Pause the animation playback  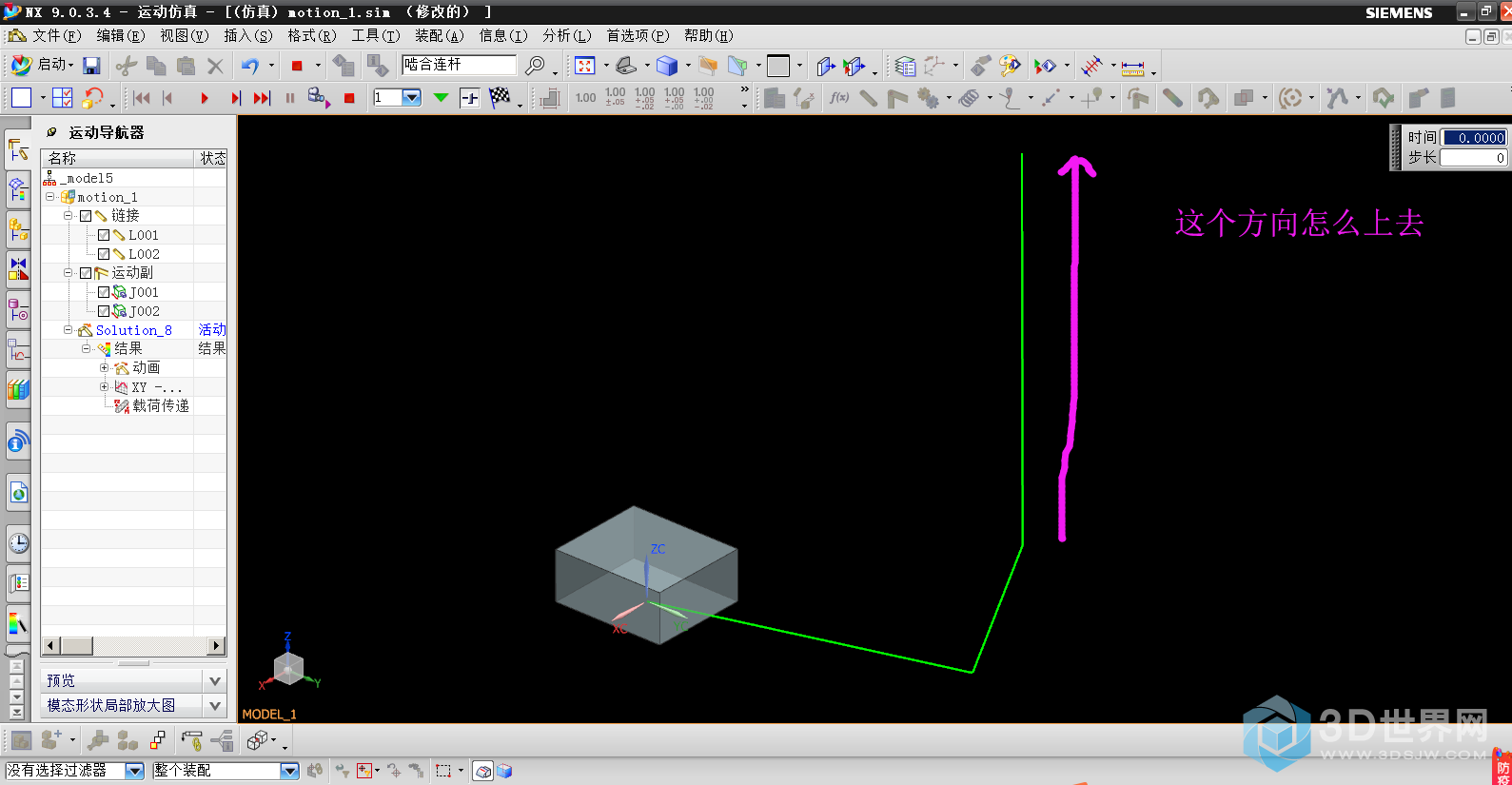(290, 98)
